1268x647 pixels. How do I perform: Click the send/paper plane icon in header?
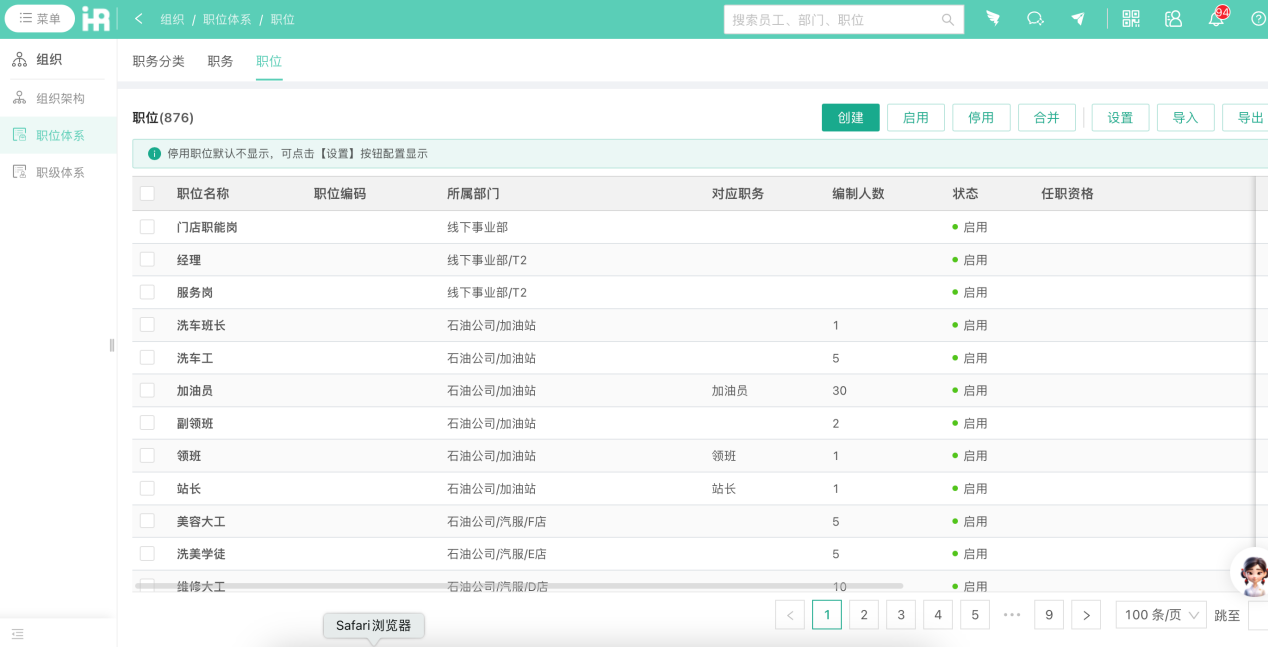1078,18
